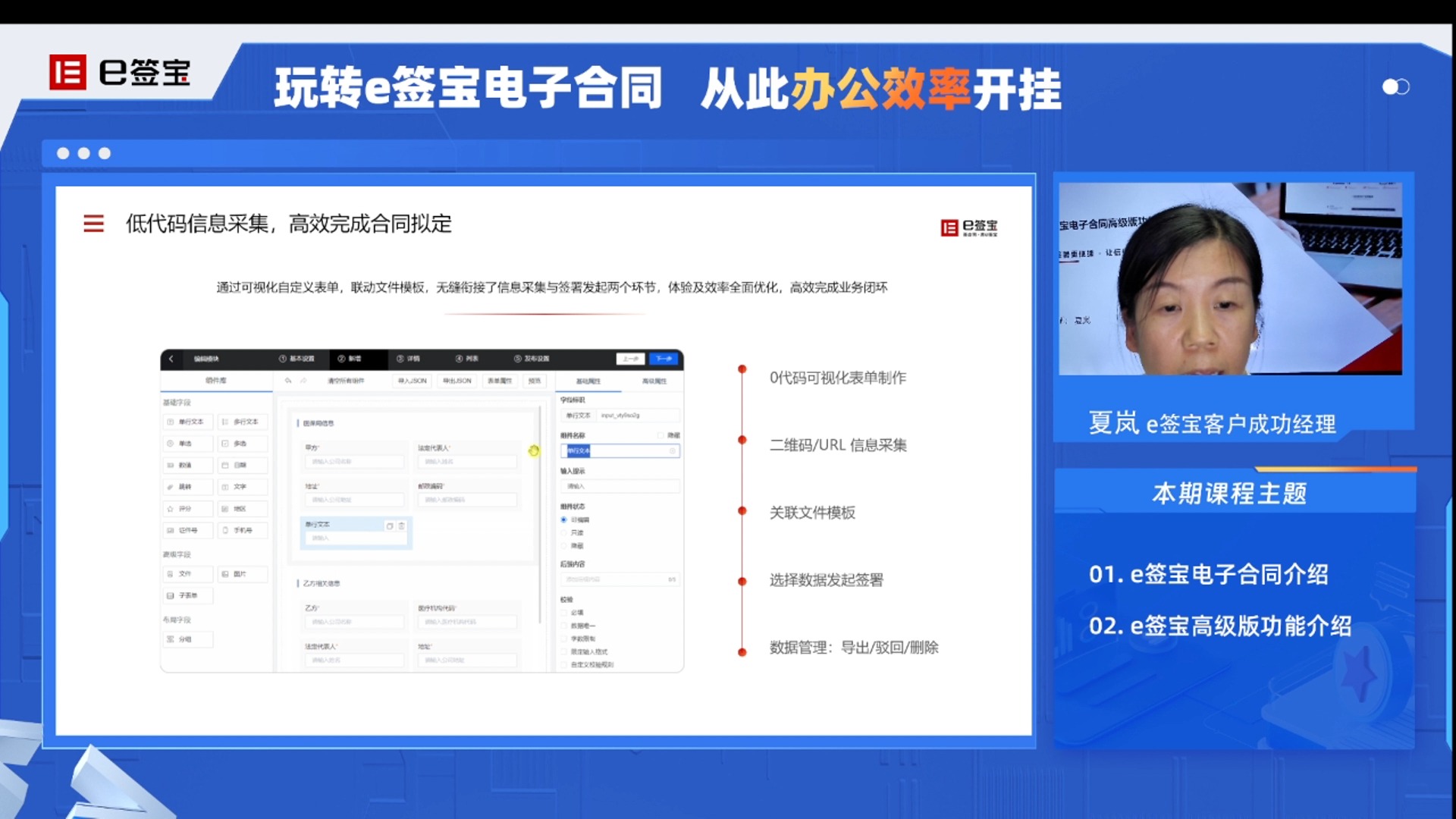The height and width of the screenshot is (819, 1456).
Task: Open step 3 详情 tab
Action: [x=408, y=359]
